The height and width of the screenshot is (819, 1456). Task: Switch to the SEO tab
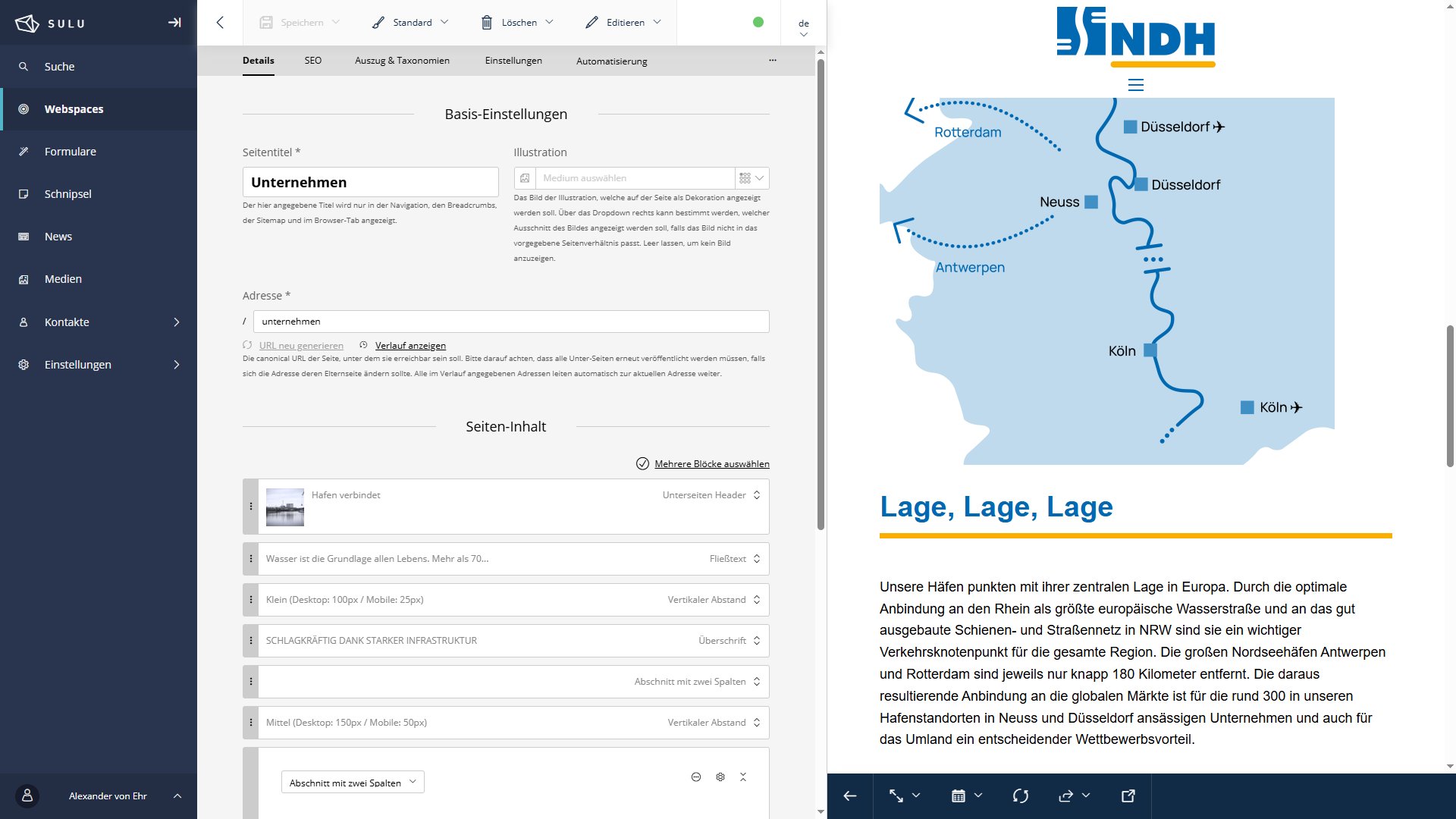pos(313,61)
